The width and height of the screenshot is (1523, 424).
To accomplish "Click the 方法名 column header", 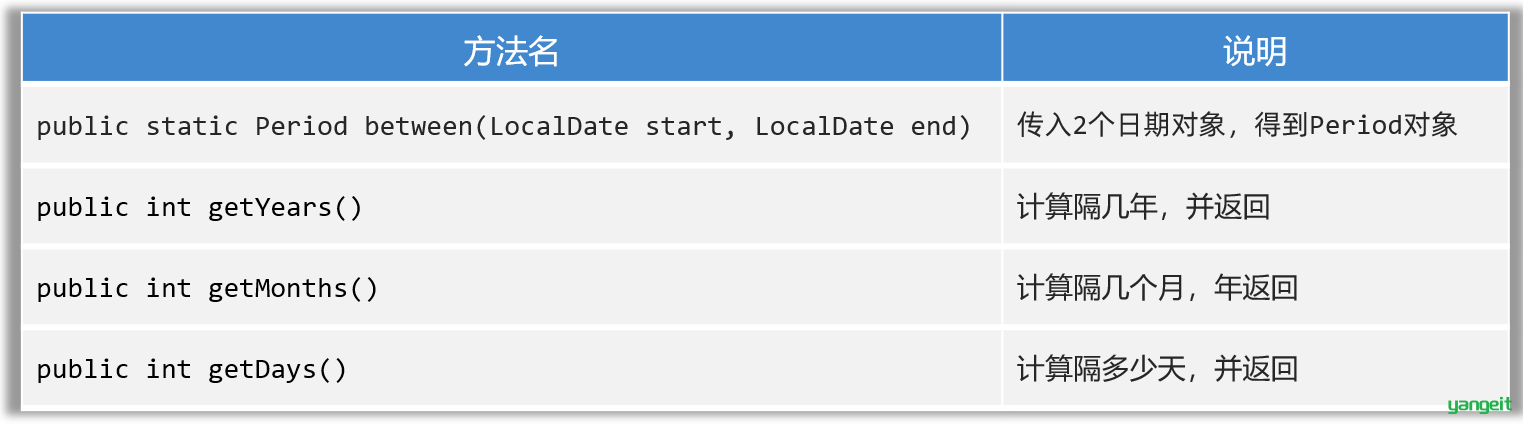I will click(x=511, y=48).
